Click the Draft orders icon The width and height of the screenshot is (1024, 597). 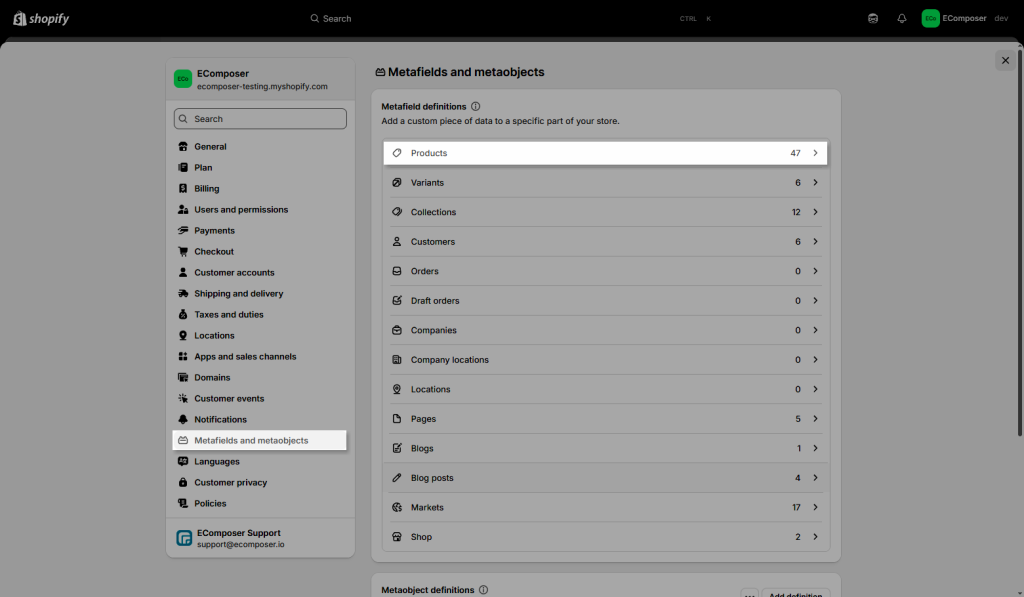[396, 300]
